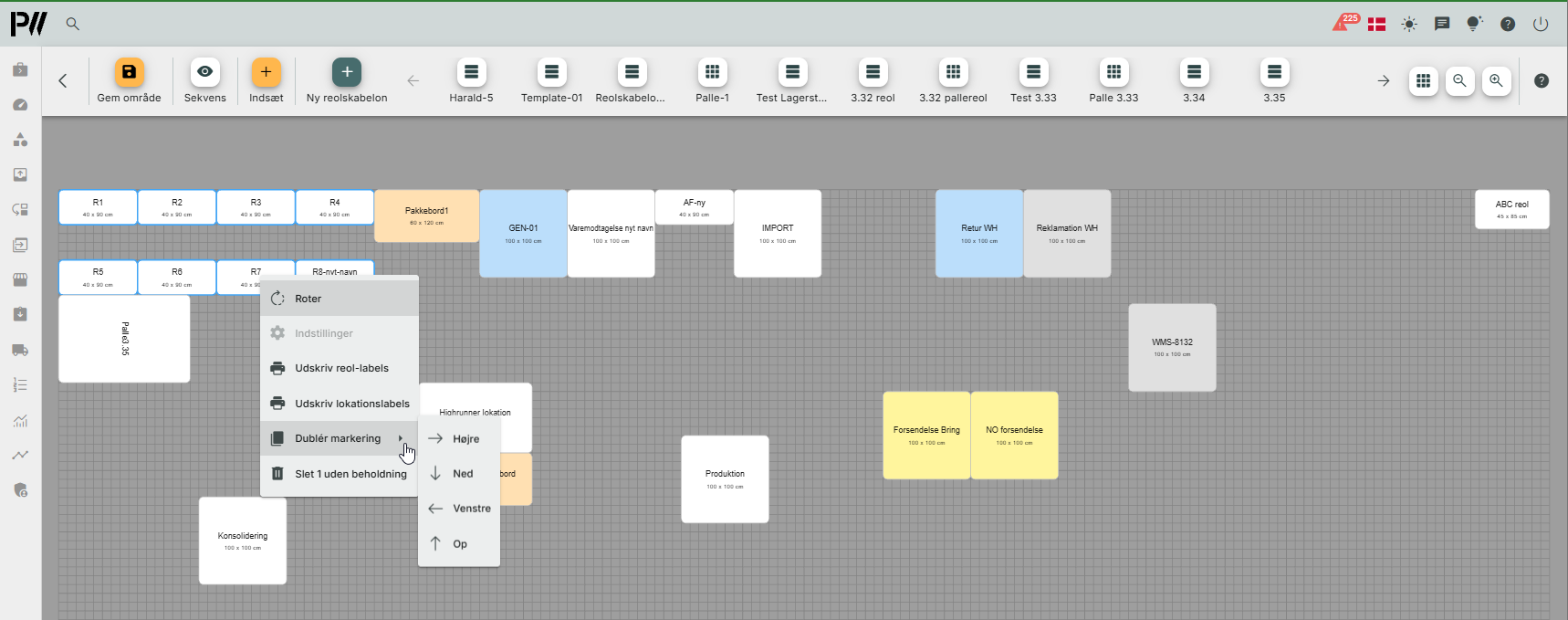1568x620 pixels.
Task: Open the briefcase icon in sidebar
Action: tap(20, 69)
